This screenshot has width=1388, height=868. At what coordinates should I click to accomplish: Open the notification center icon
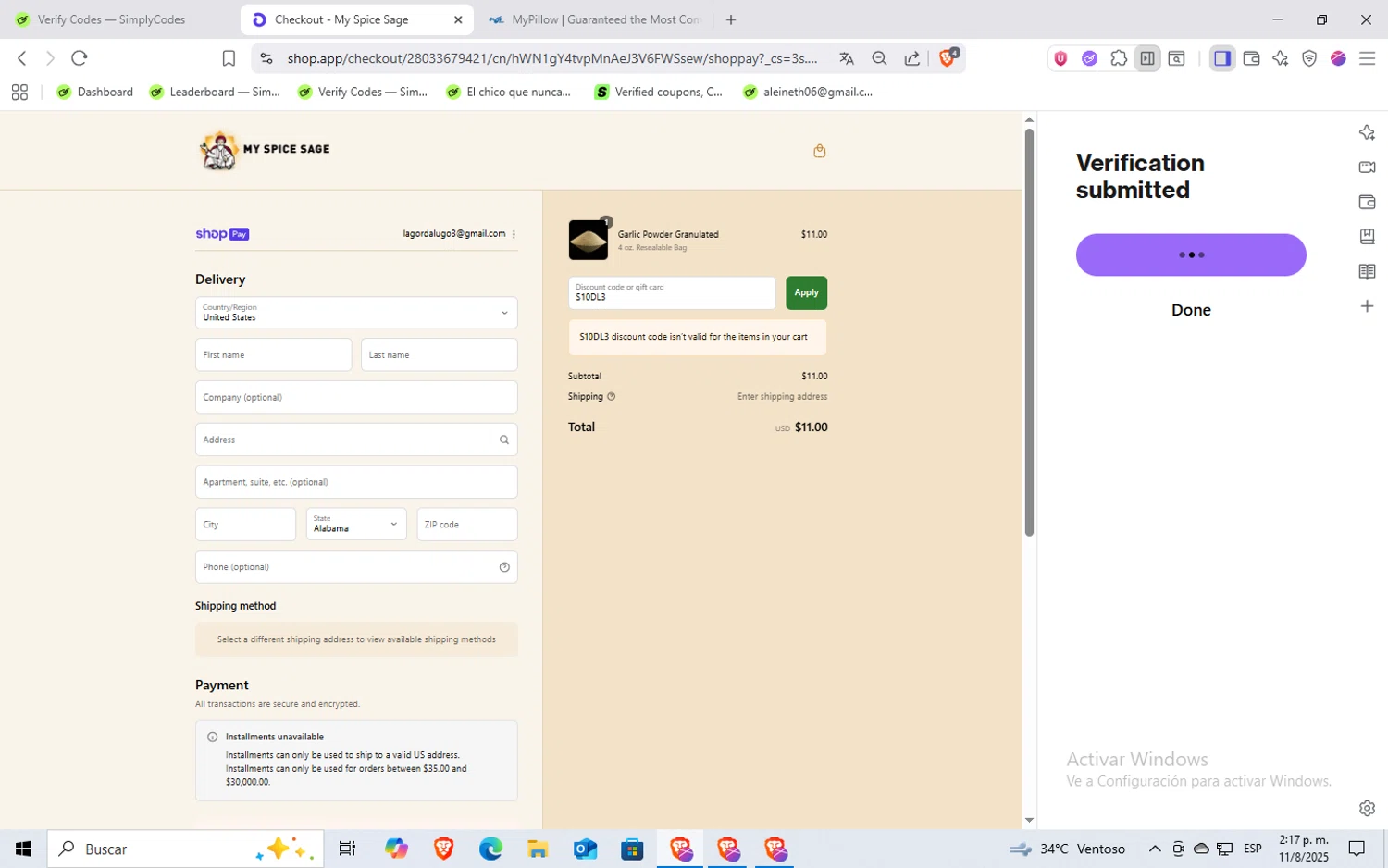[1357, 849]
